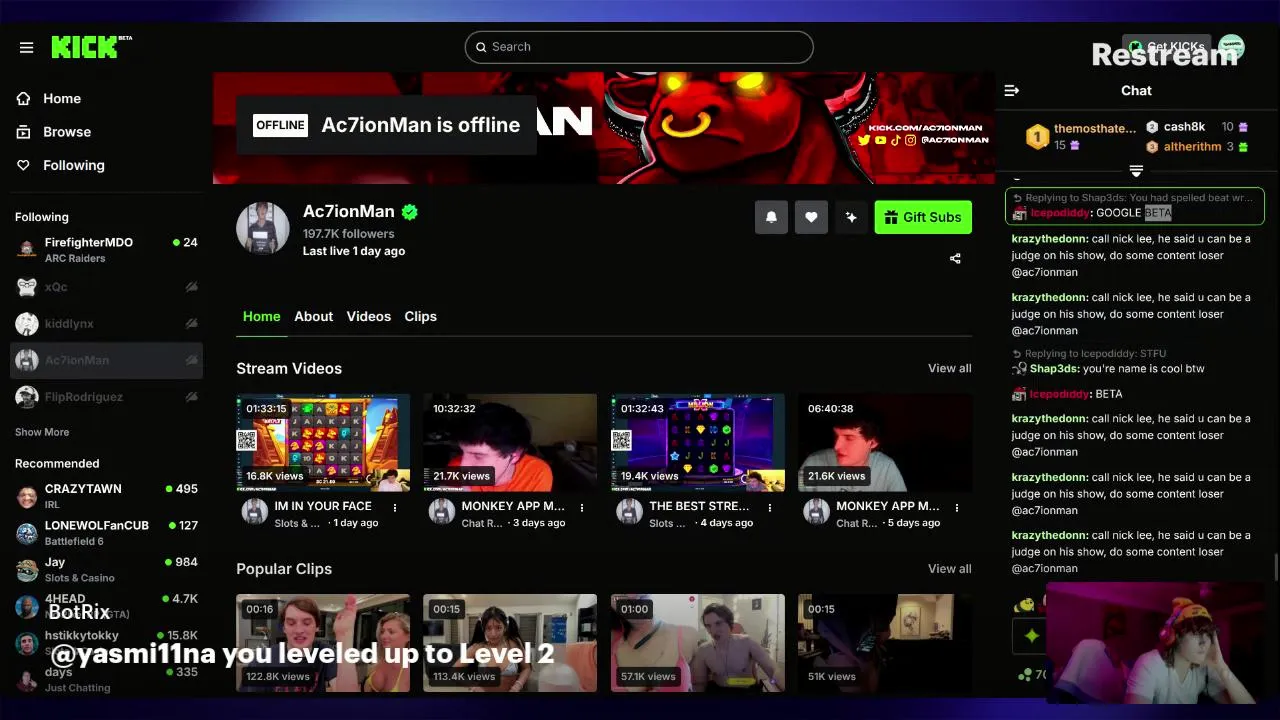Click View all for Stream Videos
The width and height of the screenshot is (1280, 720).
point(949,368)
